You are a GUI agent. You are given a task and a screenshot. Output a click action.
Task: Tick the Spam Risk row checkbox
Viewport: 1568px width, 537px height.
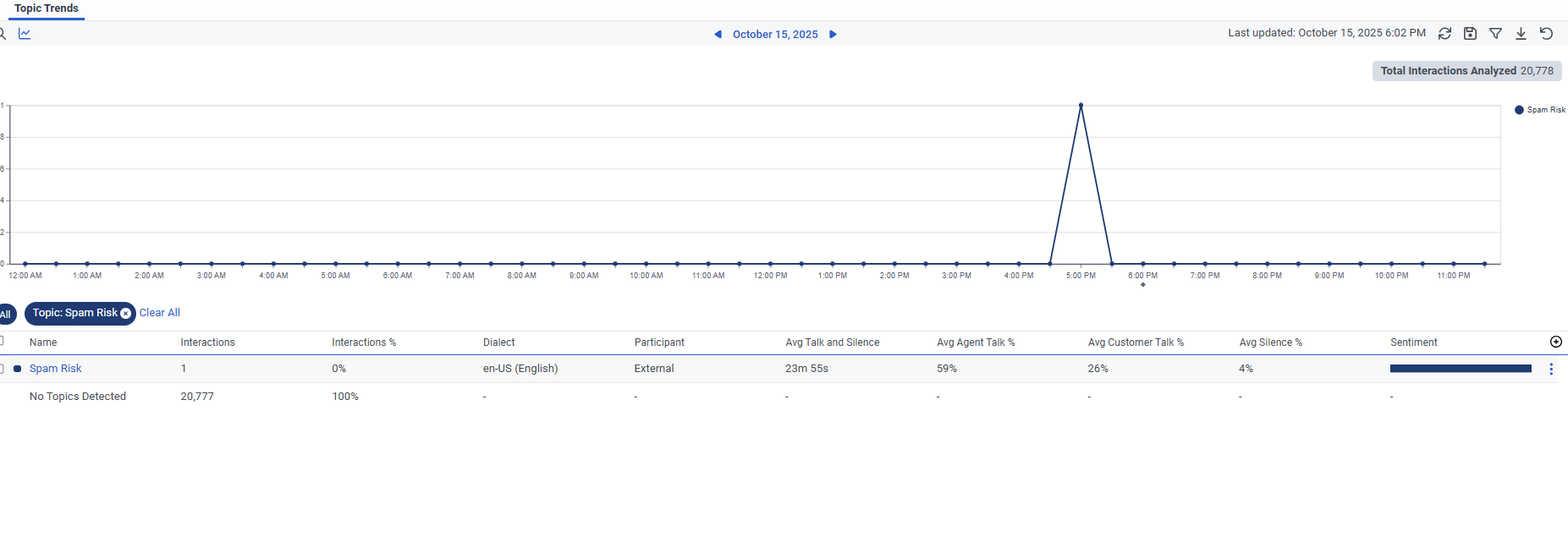(x=2, y=369)
